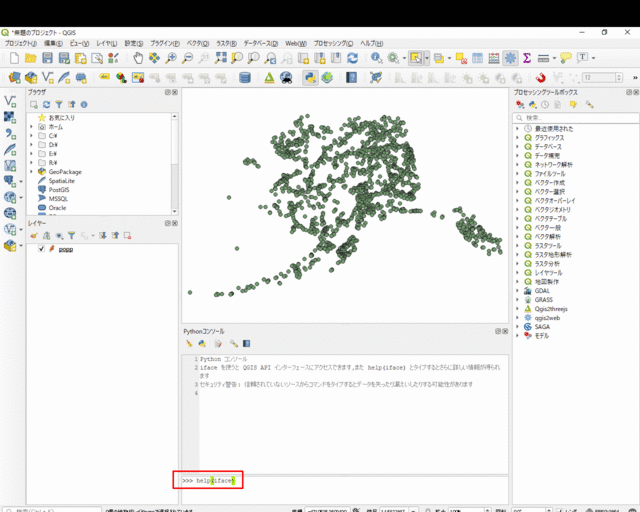
Task: Expand the SAGA group in toolbox
Action: (x=517, y=327)
